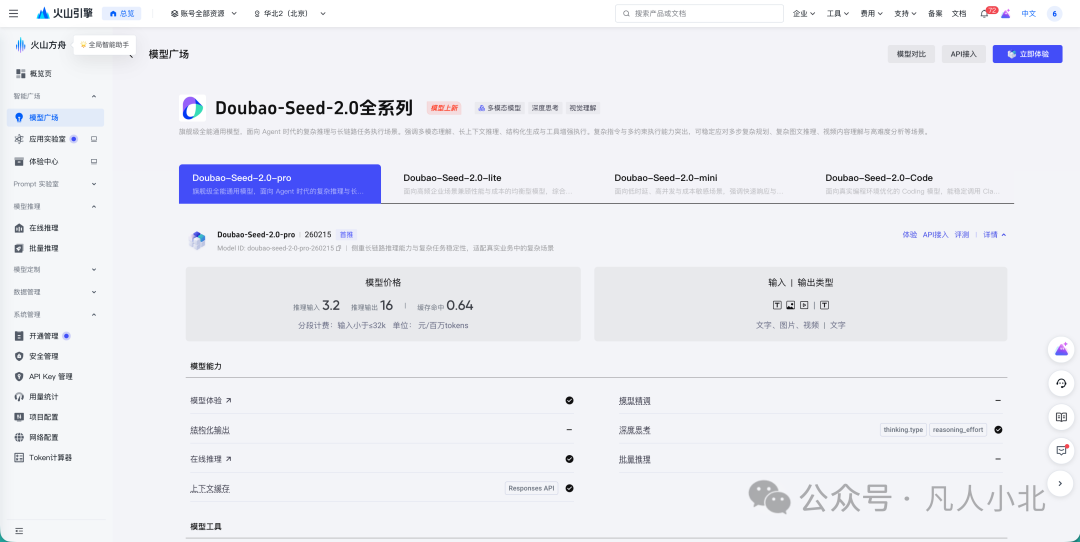The height and width of the screenshot is (542, 1080).
Task: Open the 备案 link in top bar
Action: (935, 13)
